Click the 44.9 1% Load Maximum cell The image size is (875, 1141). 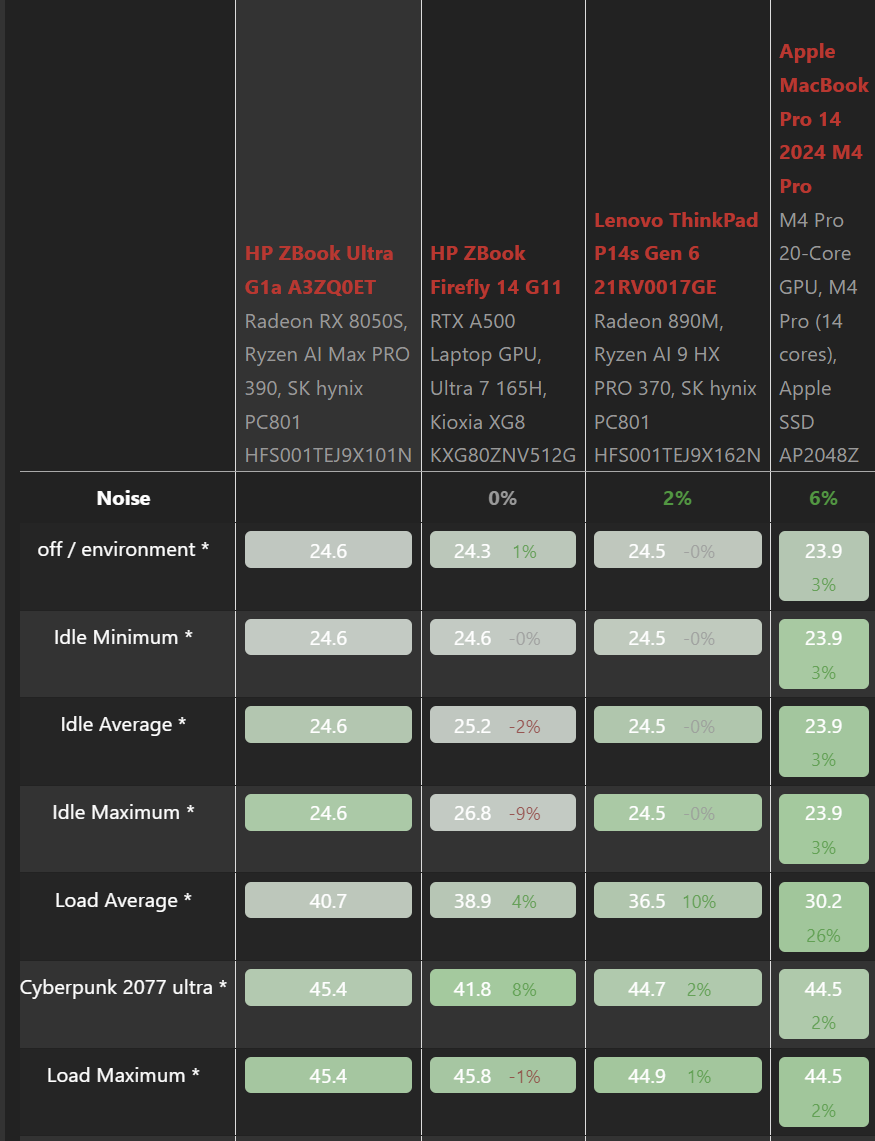(x=678, y=1076)
